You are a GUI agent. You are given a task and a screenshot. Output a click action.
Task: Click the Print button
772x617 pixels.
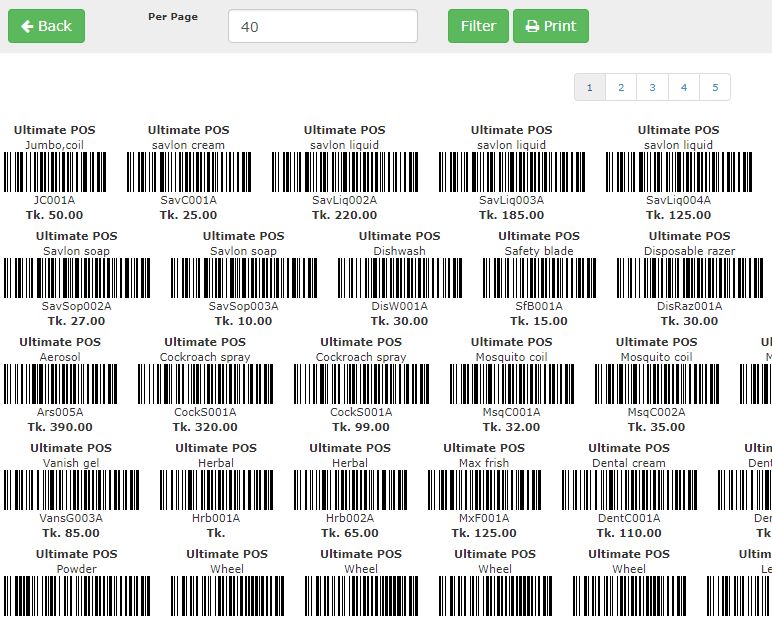550,26
